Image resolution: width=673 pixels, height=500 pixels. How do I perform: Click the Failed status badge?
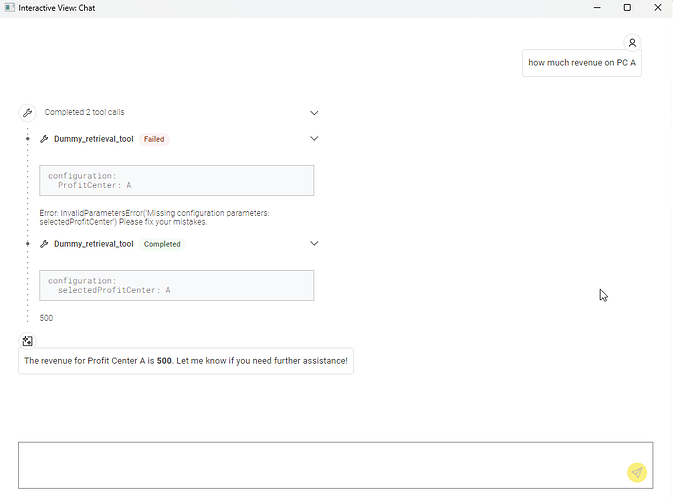pyautogui.click(x=154, y=139)
